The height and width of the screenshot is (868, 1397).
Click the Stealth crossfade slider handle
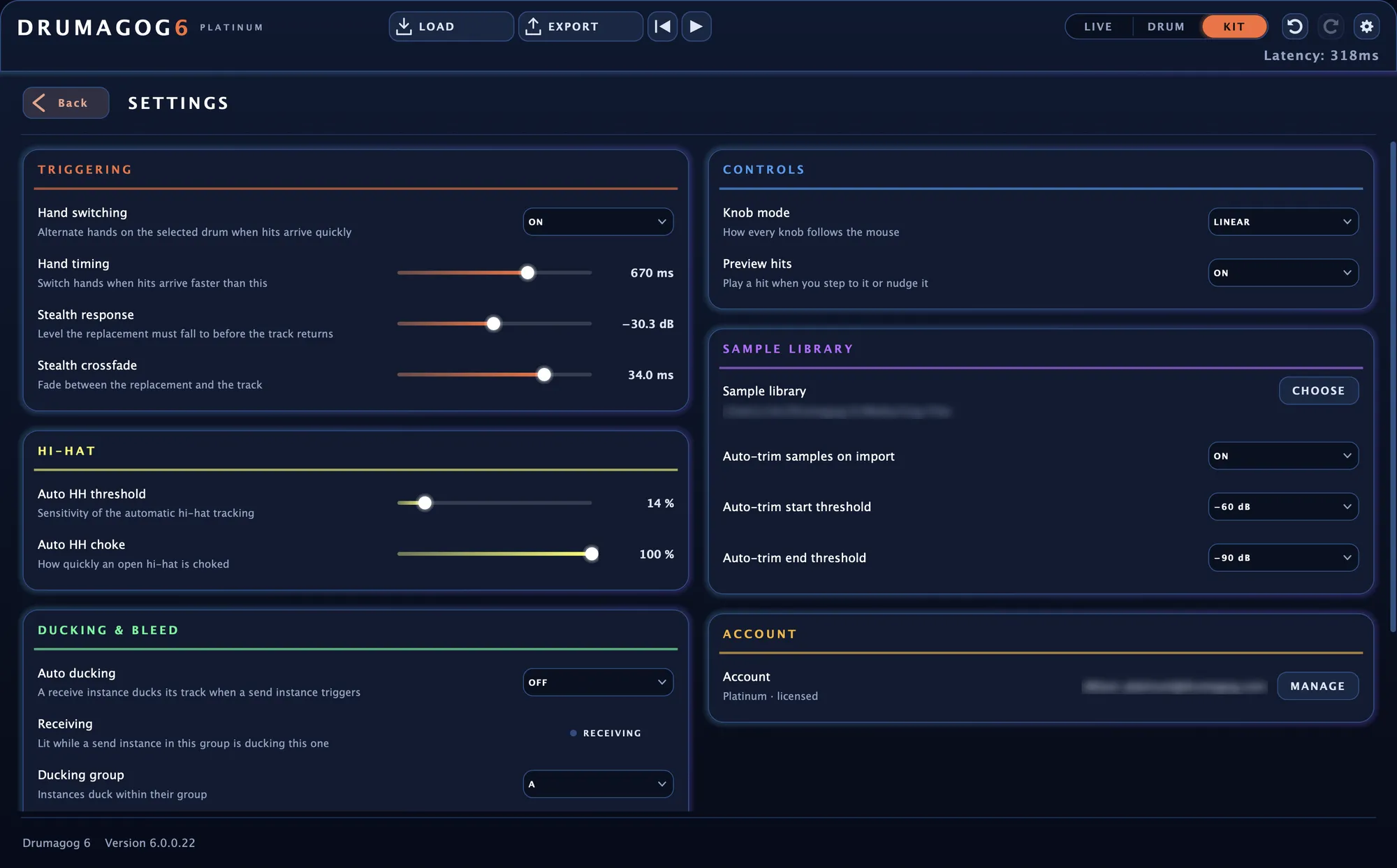coord(544,374)
